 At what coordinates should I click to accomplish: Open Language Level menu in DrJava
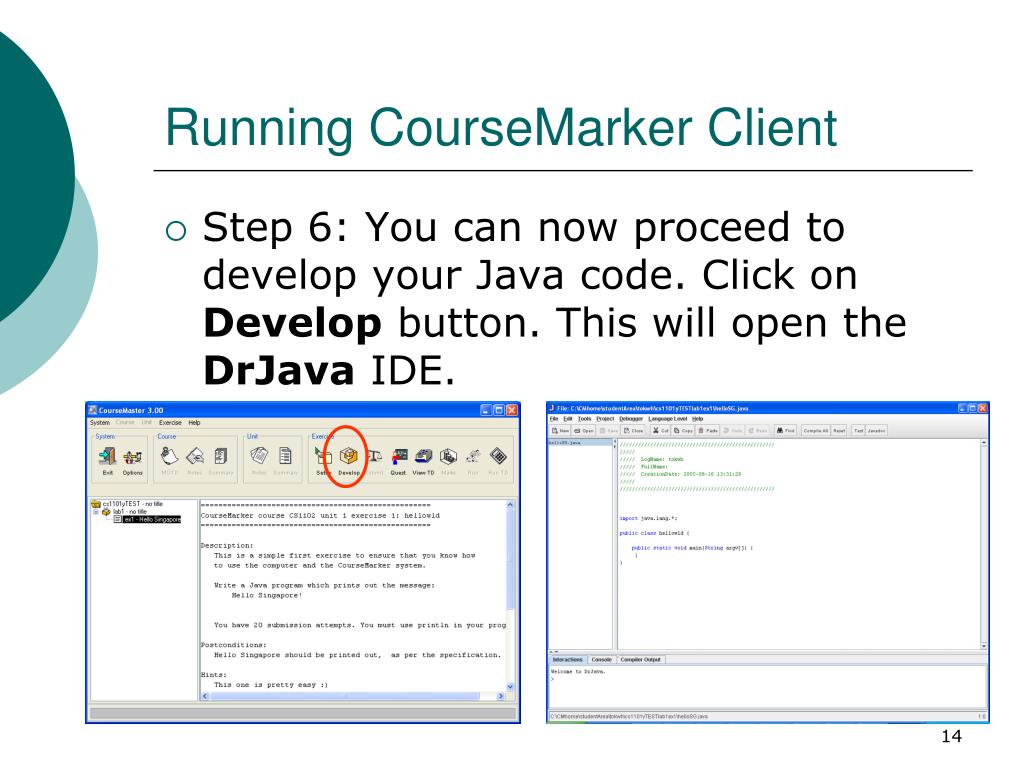click(668, 419)
